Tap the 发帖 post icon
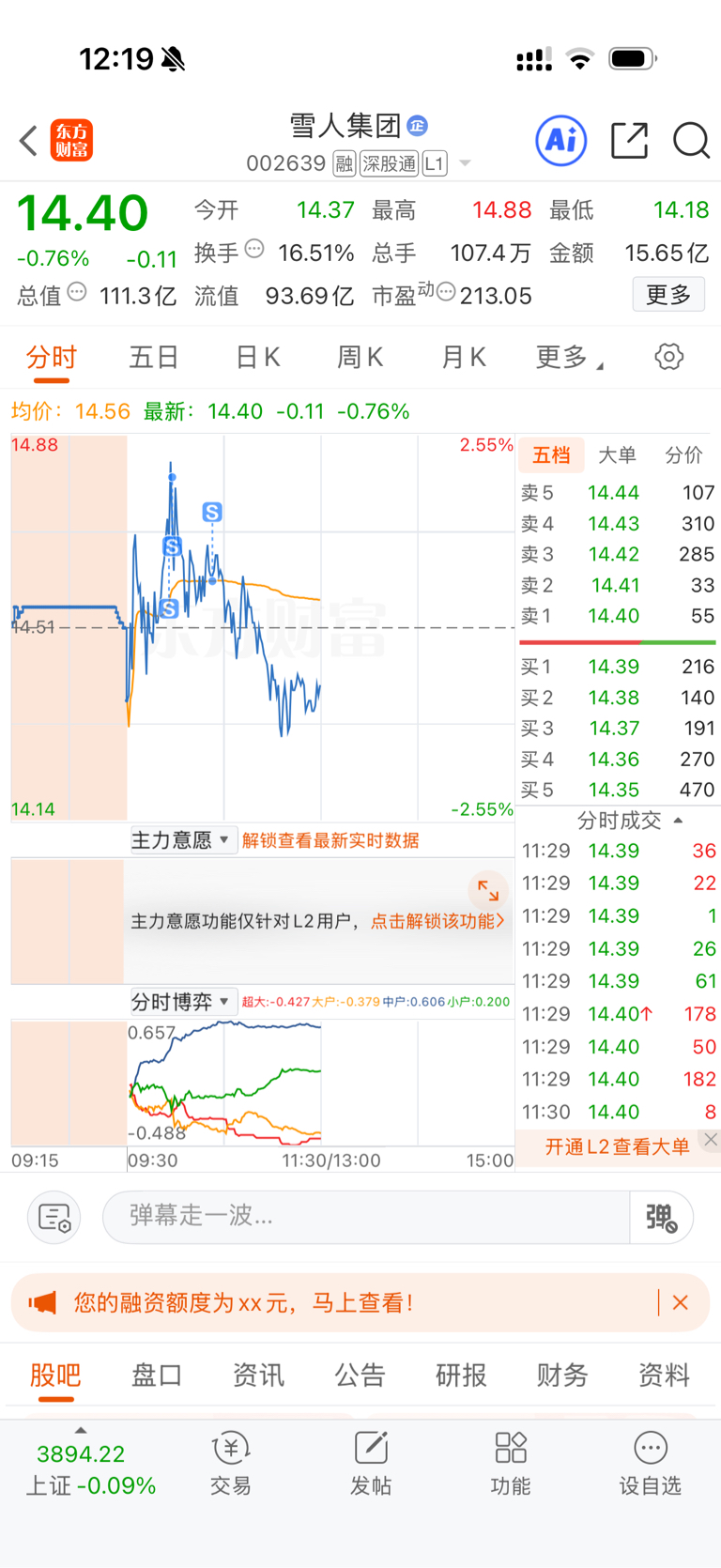 click(371, 1464)
